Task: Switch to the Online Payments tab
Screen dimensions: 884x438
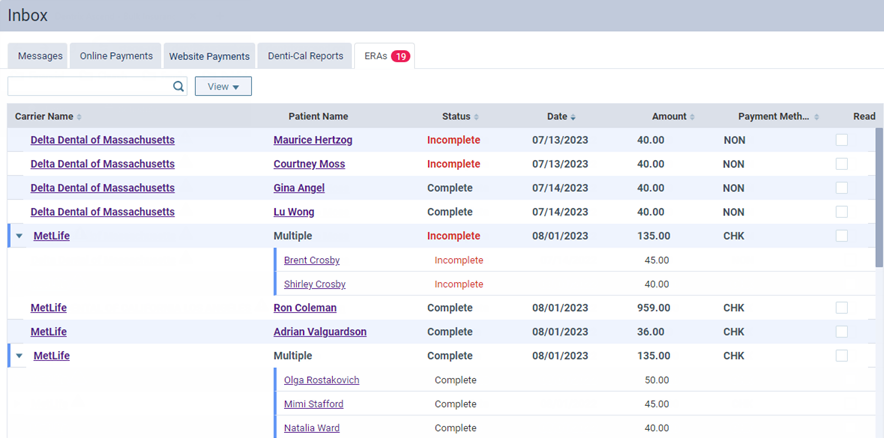Action: coord(116,56)
